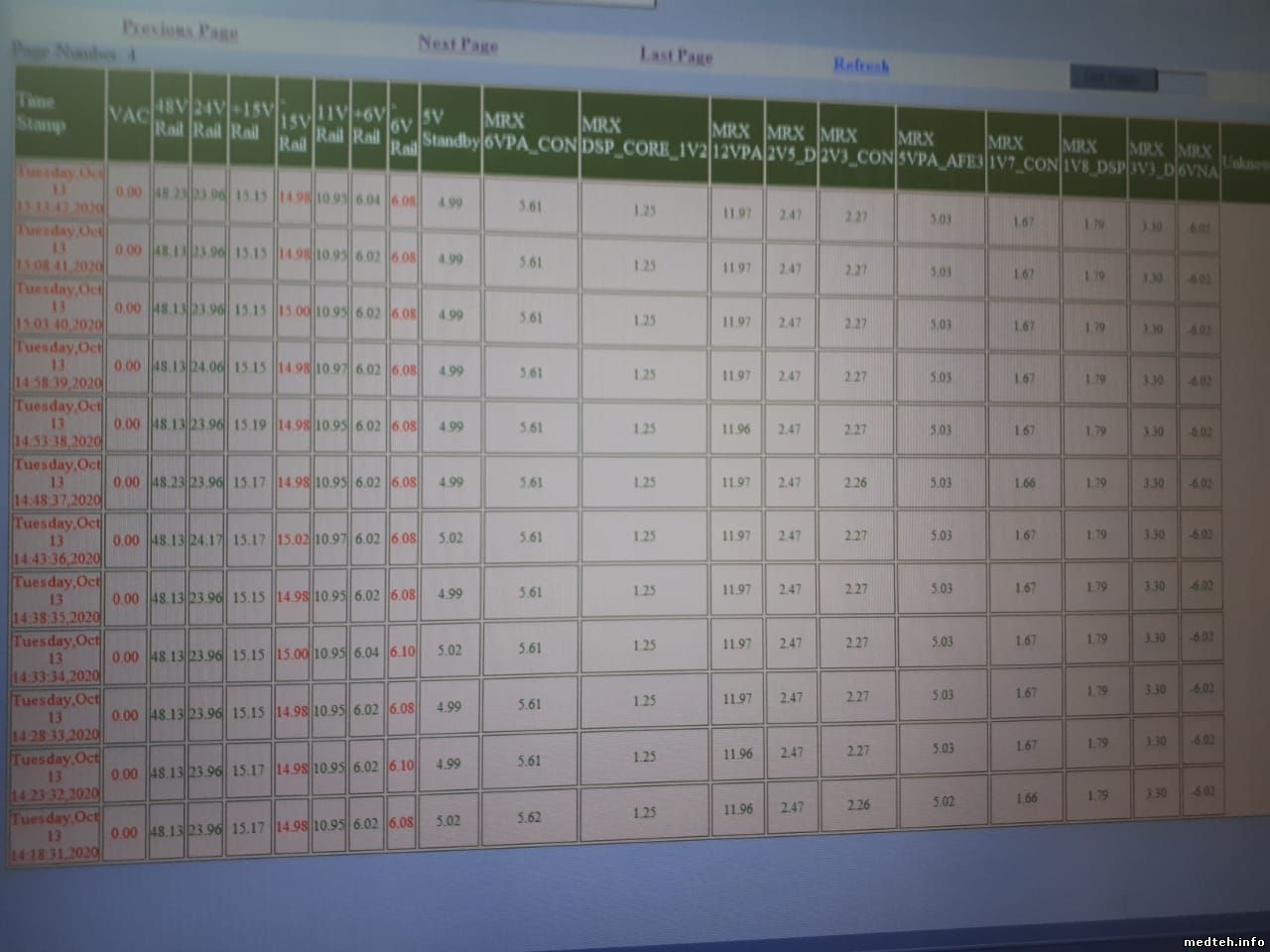This screenshot has width=1270, height=952.
Task: Refresh the voltage log table
Action: tap(861, 66)
